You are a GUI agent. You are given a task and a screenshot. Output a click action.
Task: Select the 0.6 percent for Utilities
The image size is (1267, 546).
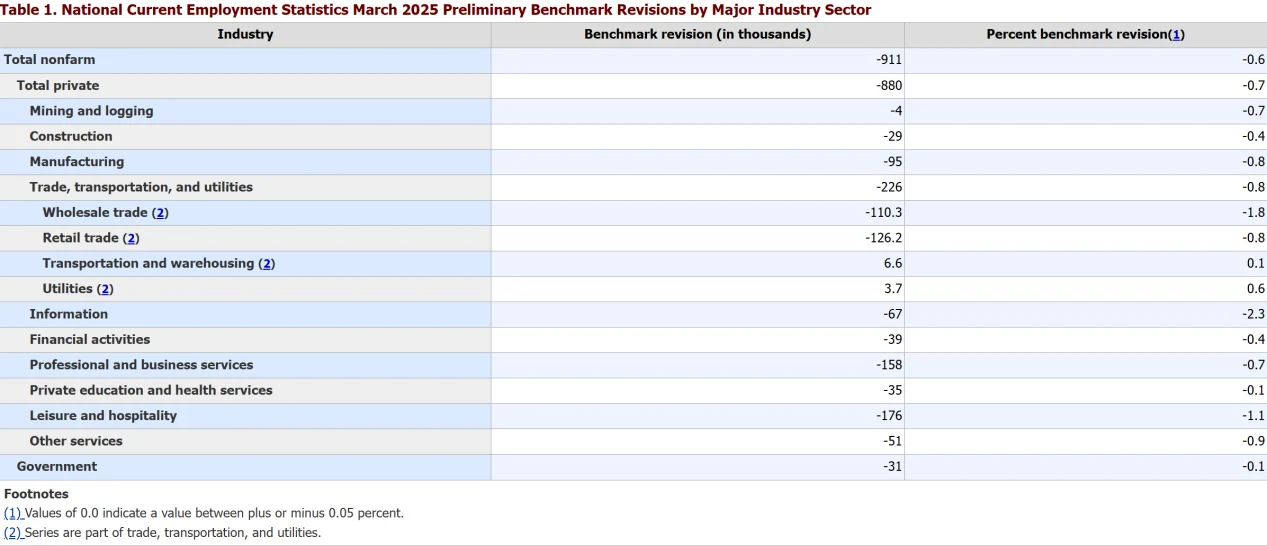pos(1255,289)
